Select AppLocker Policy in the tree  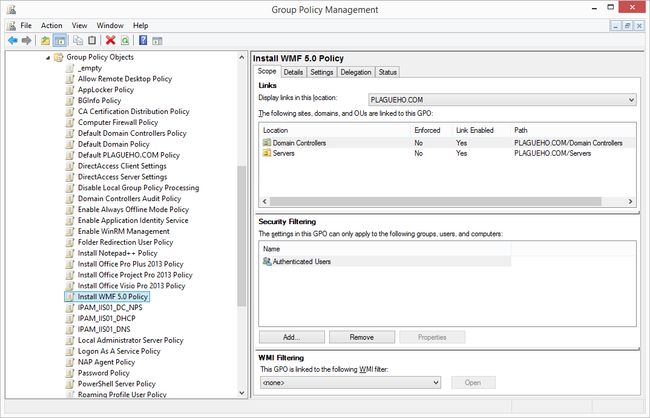(106, 90)
